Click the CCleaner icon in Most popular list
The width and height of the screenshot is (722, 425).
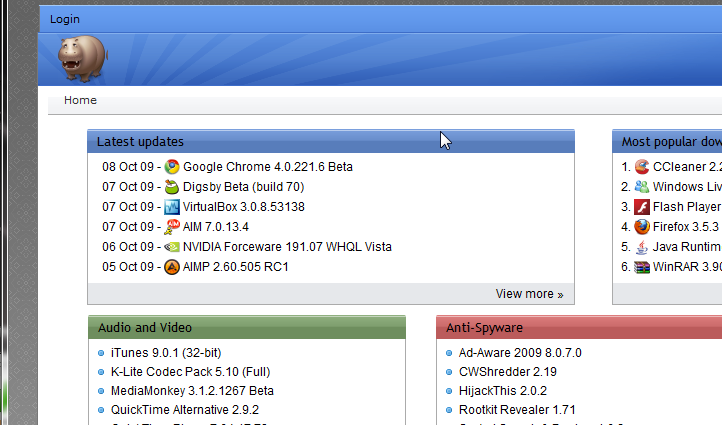(x=642, y=167)
